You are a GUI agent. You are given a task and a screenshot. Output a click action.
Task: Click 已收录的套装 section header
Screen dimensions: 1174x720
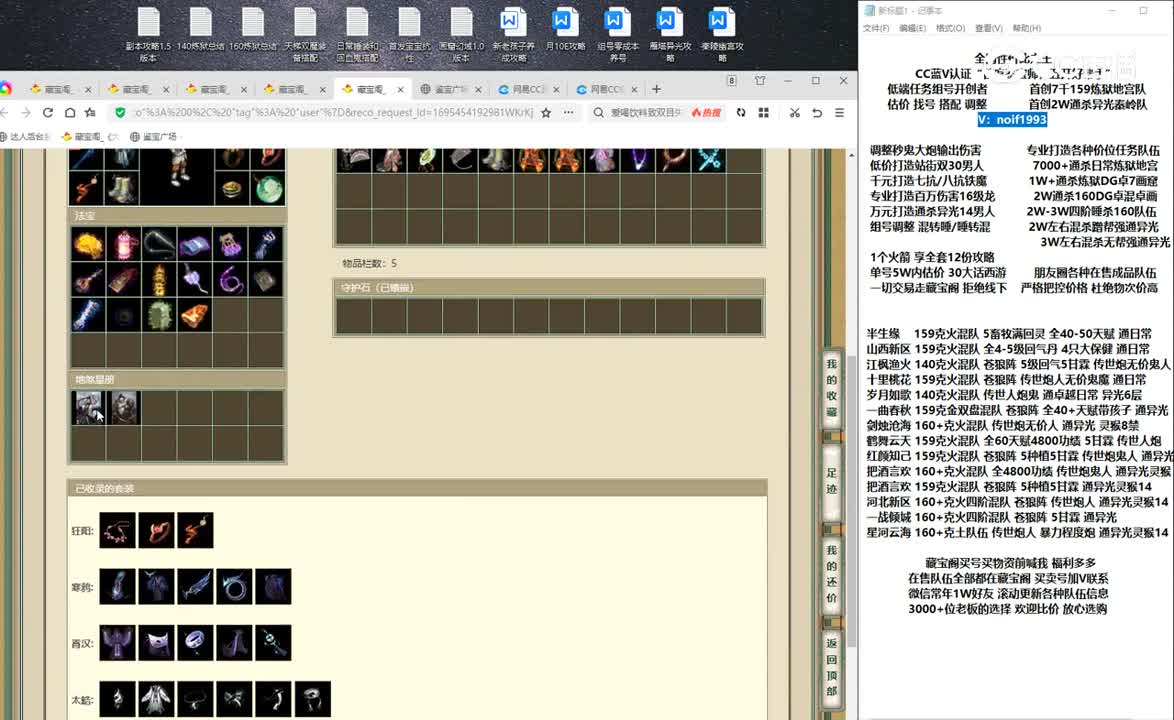pyautogui.click(x=418, y=489)
